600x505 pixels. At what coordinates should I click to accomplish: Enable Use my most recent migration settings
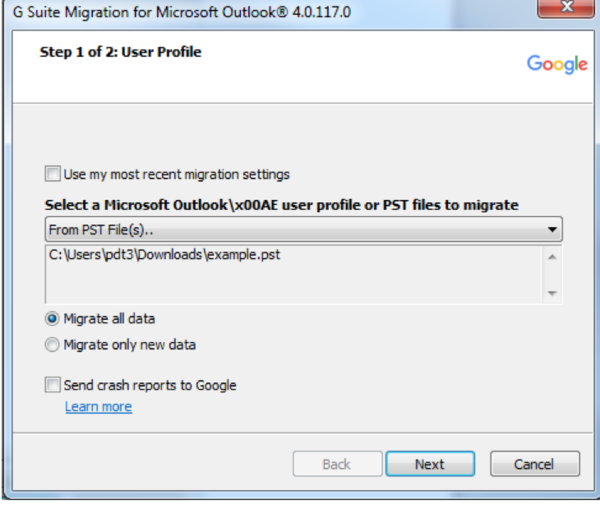52,174
